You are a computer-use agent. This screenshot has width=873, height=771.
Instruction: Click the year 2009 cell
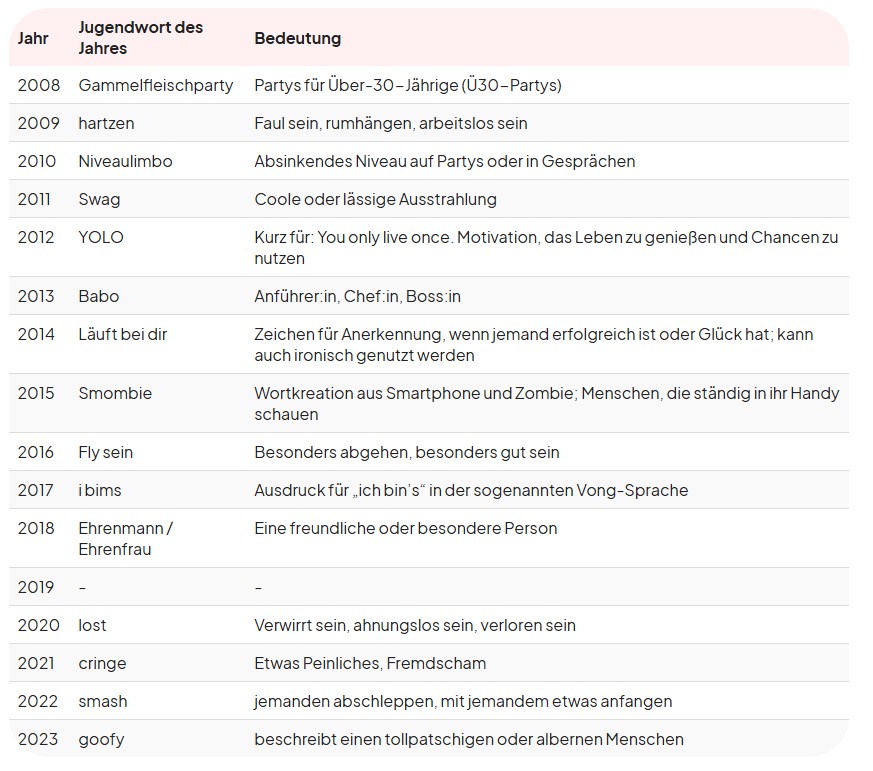pyautogui.click(x=38, y=123)
